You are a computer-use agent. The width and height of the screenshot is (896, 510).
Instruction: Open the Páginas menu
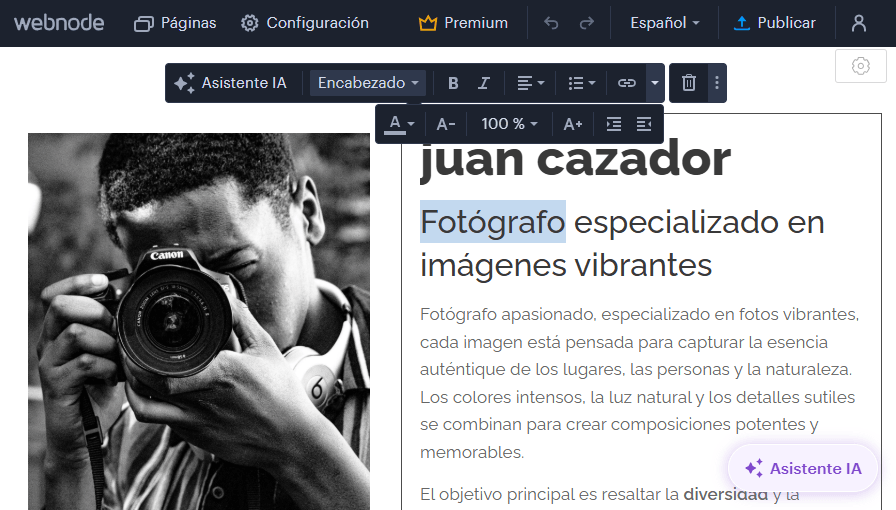(175, 23)
